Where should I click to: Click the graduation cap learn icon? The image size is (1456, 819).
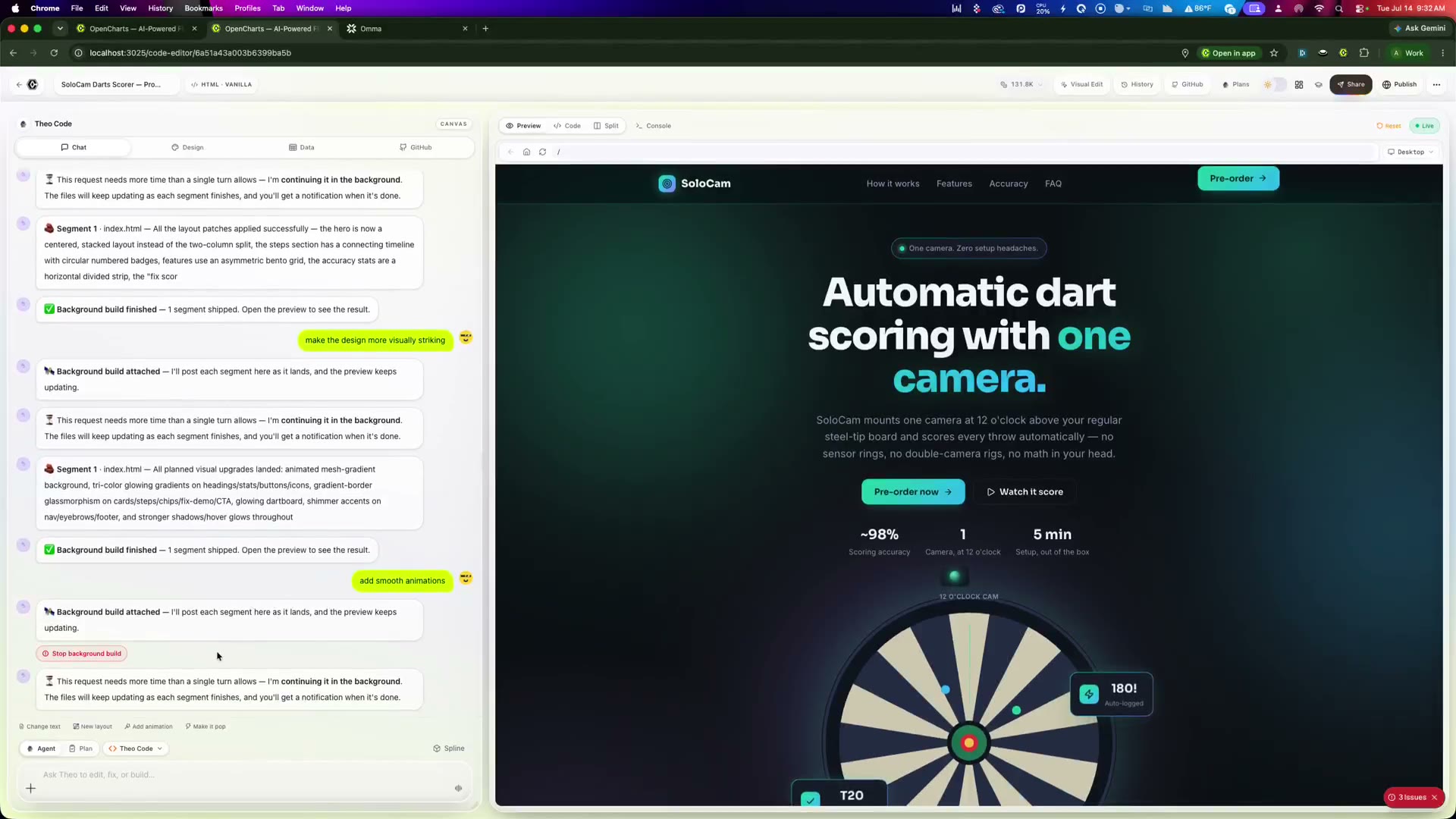(x=1319, y=85)
